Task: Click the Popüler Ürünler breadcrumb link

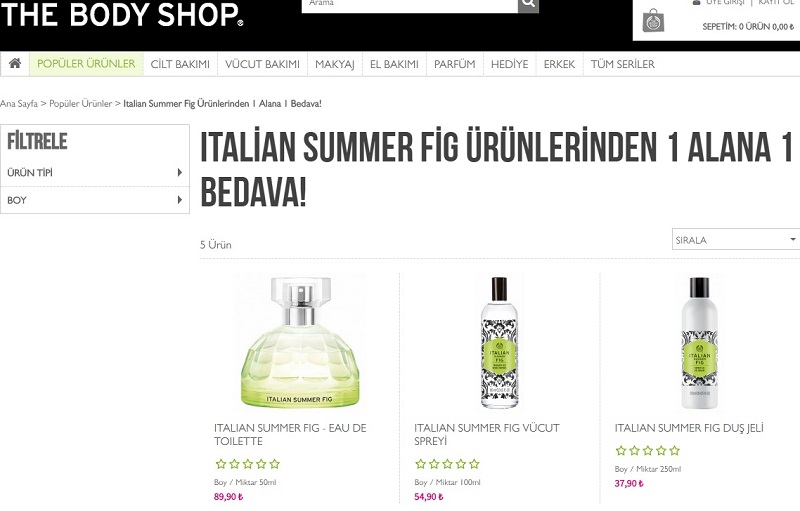Action: [x=81, y=104]
